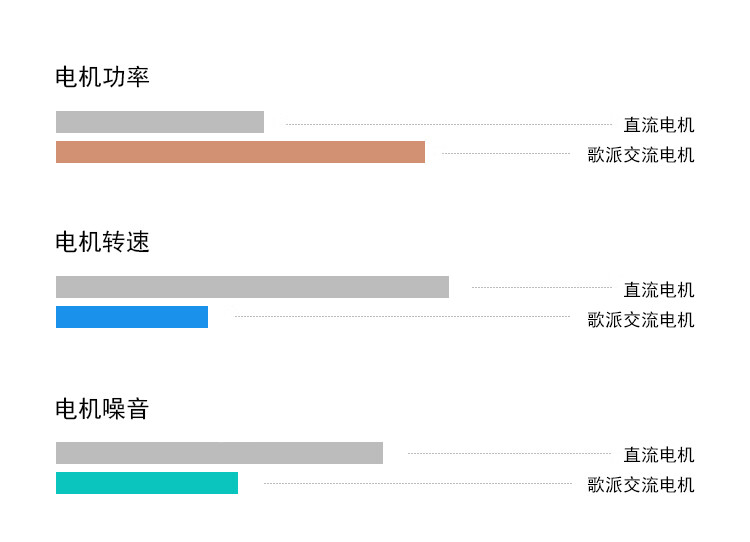Click the 直流电机 label in 电机噪音 section
The width and height of the screenshot is (750, 542).
pos(658,455)
